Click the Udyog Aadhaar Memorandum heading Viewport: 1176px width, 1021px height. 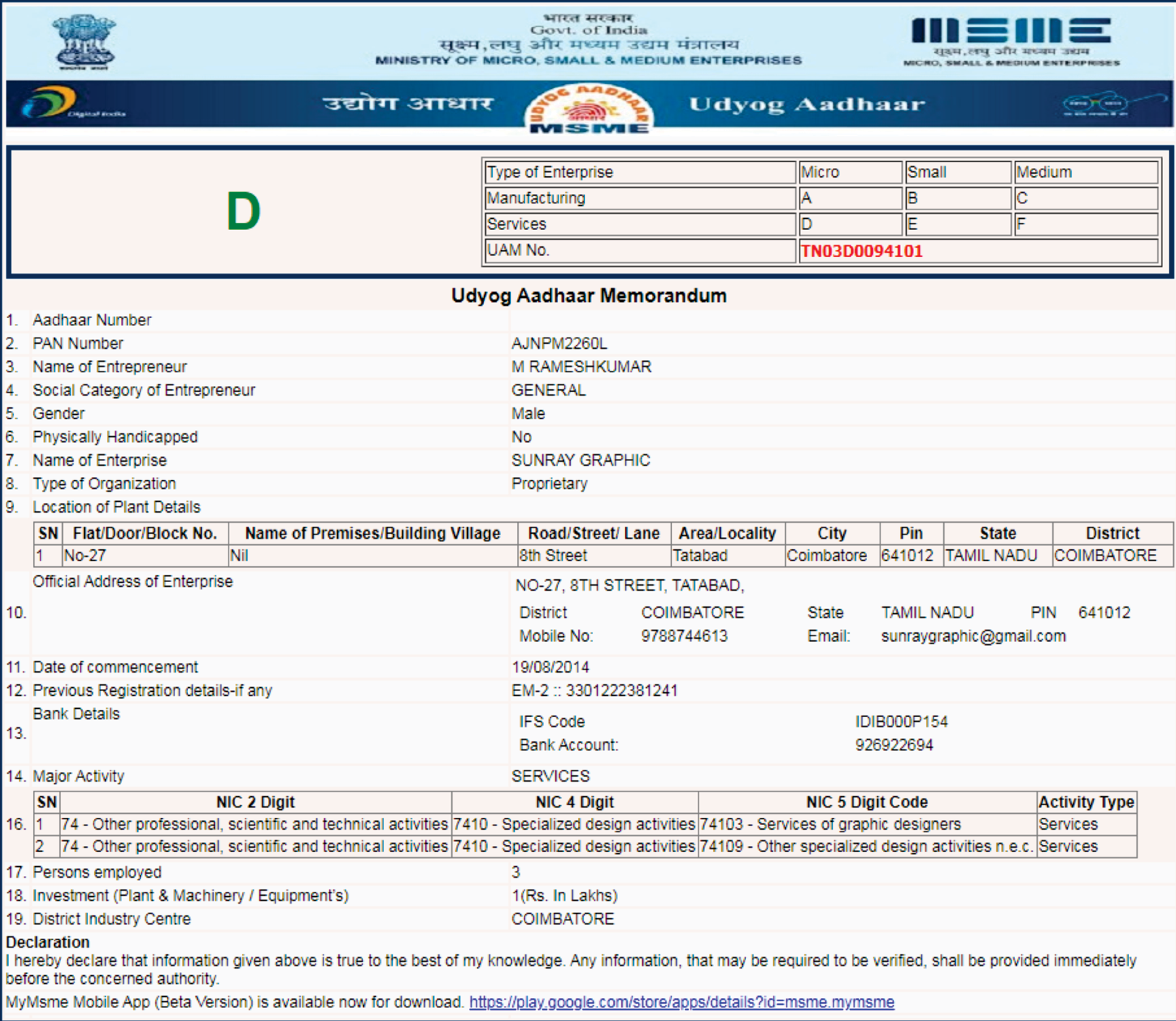pyautogui.click(x=588, y=295)
